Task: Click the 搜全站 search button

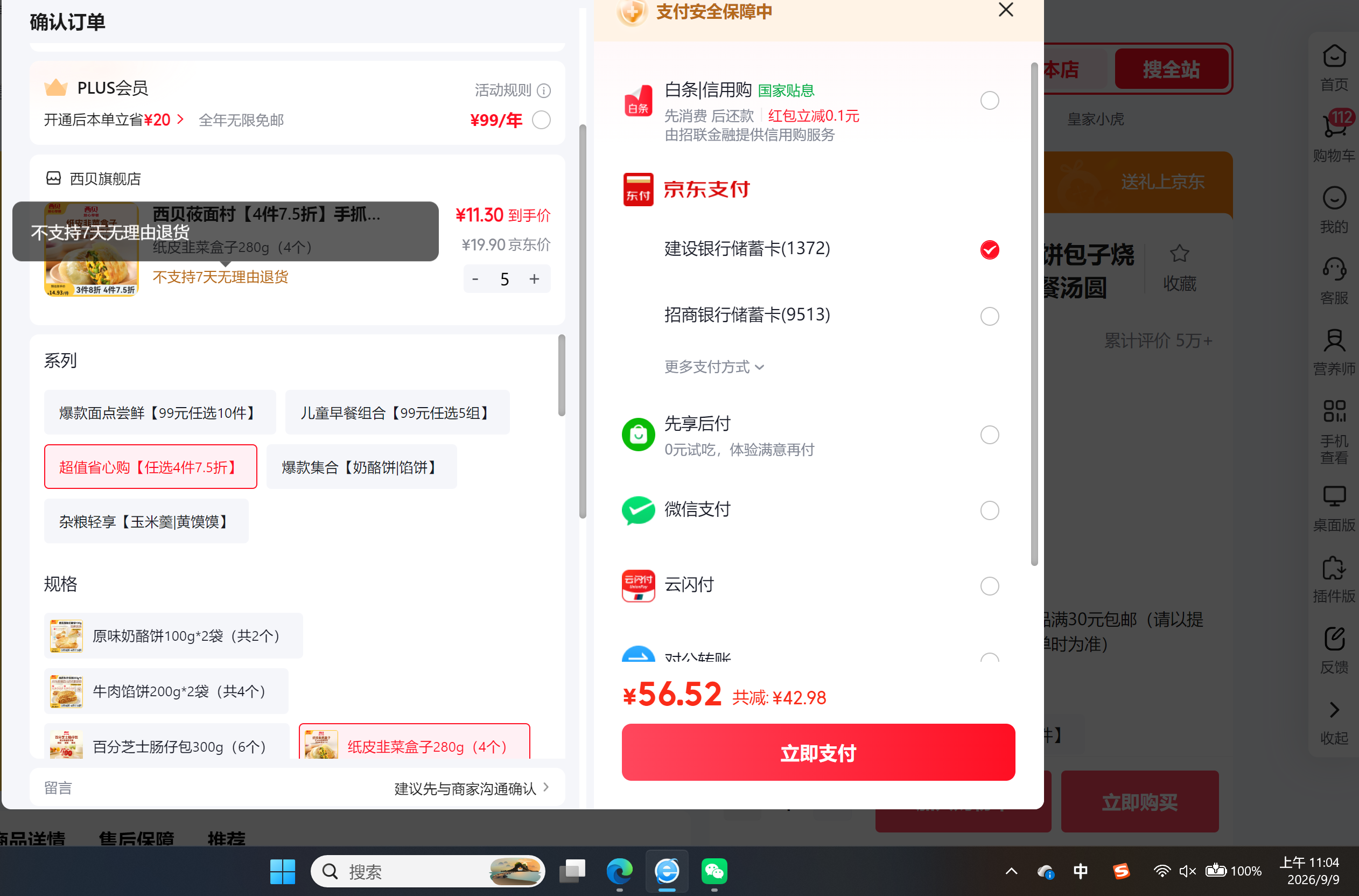Action: (x=1171, y=69)
